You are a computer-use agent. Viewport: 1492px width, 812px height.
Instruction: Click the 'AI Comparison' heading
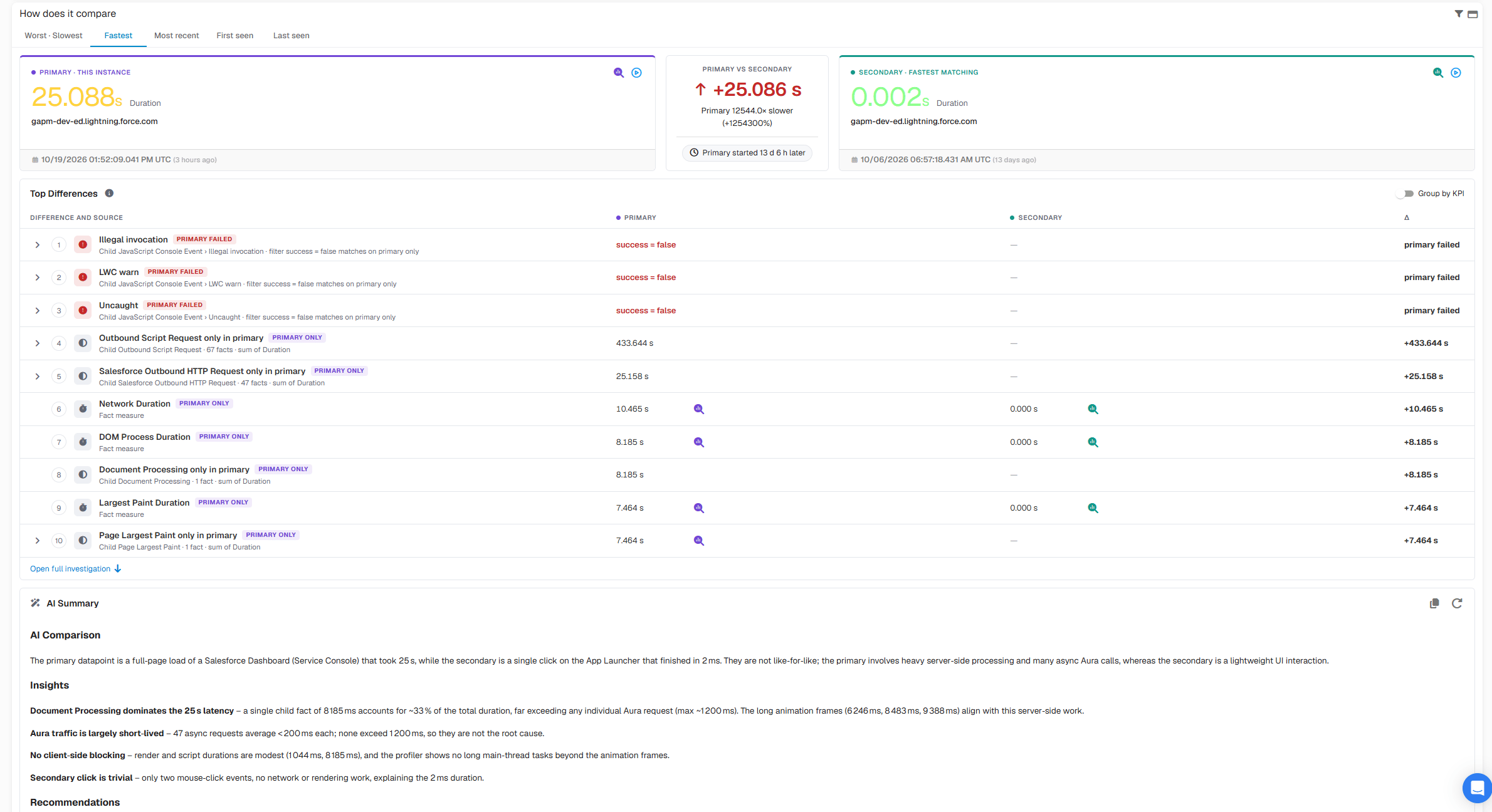click(x=65, y=635)
